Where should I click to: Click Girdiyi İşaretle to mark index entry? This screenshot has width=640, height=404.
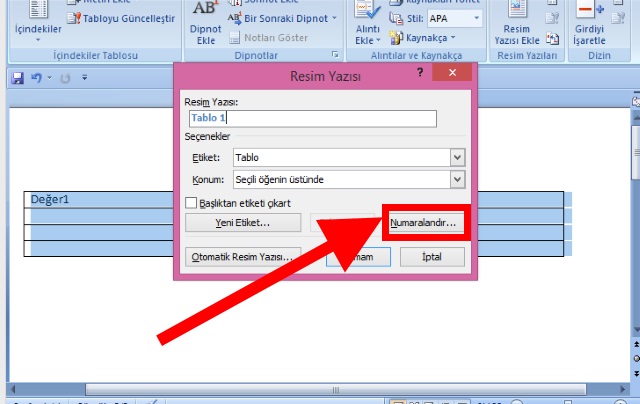(x=589, y=24)
